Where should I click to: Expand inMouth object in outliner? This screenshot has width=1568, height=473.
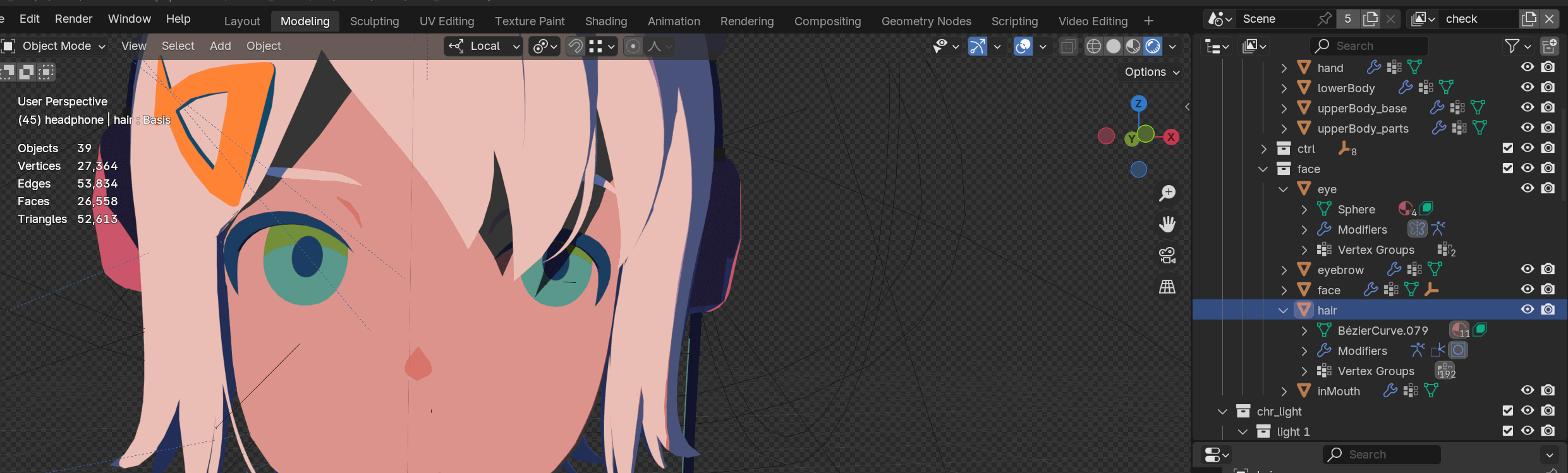[x=1284, y=392]
